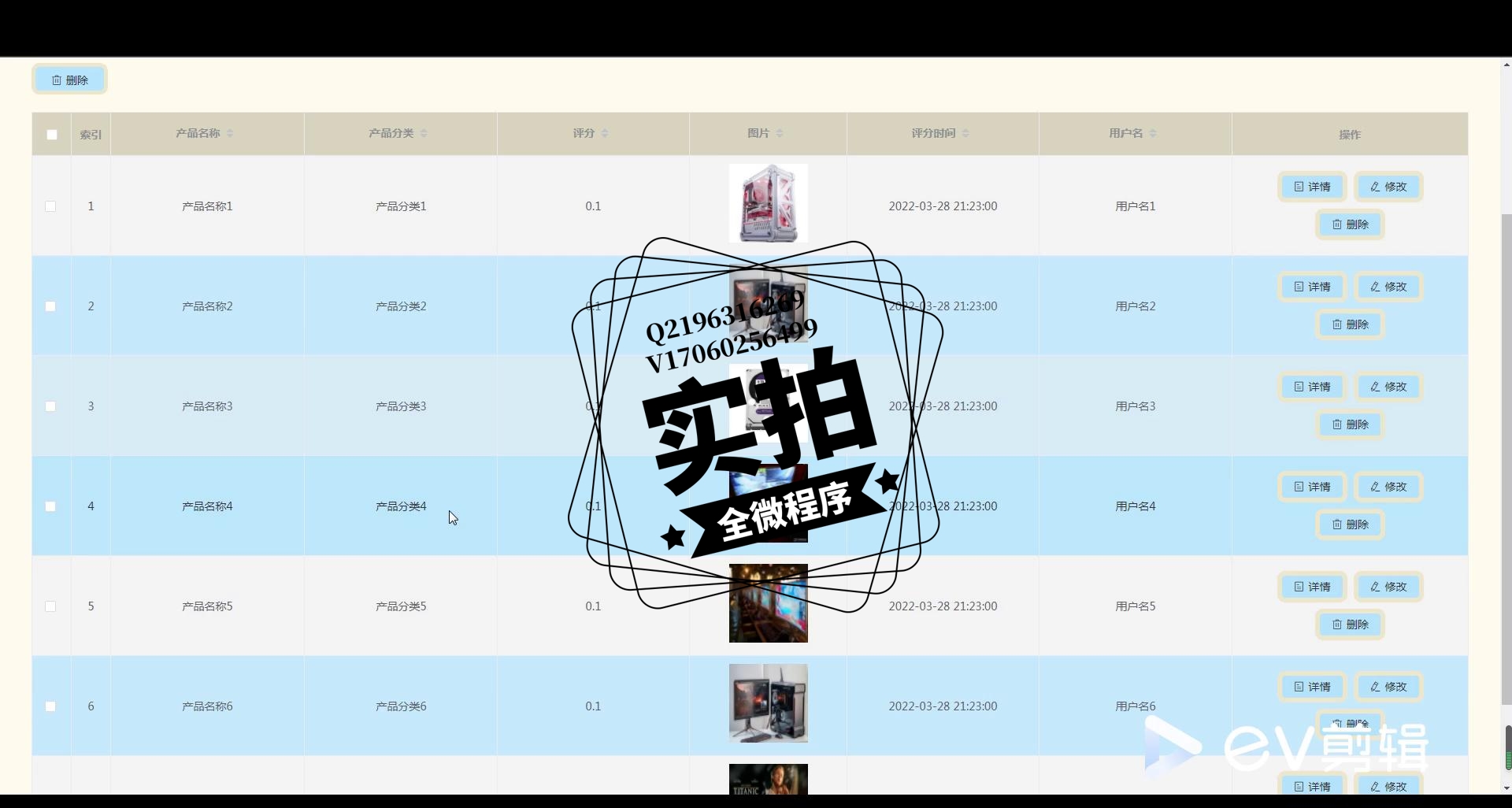Sort by 评分 column arrows

click(x=605, y=133)
